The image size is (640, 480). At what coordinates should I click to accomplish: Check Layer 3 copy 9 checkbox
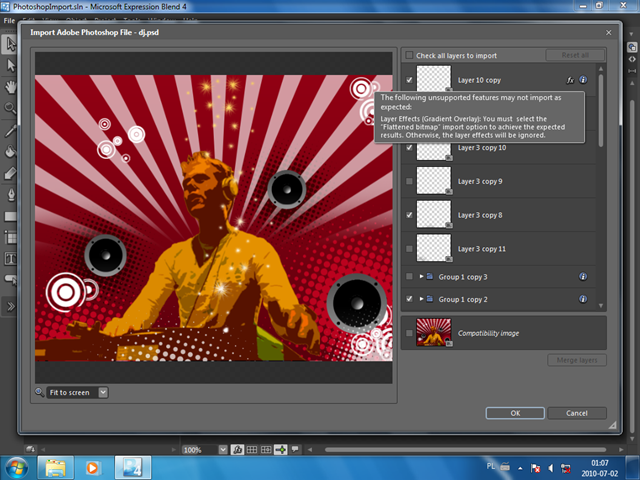tap(409, 181)
